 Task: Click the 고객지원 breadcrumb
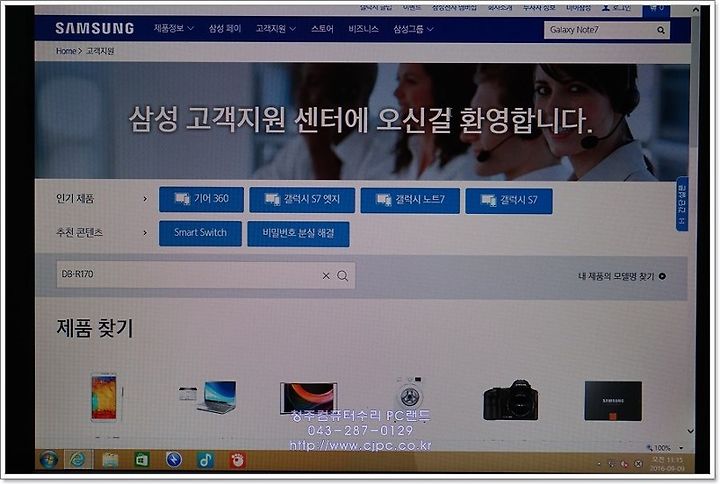(100, 51)
